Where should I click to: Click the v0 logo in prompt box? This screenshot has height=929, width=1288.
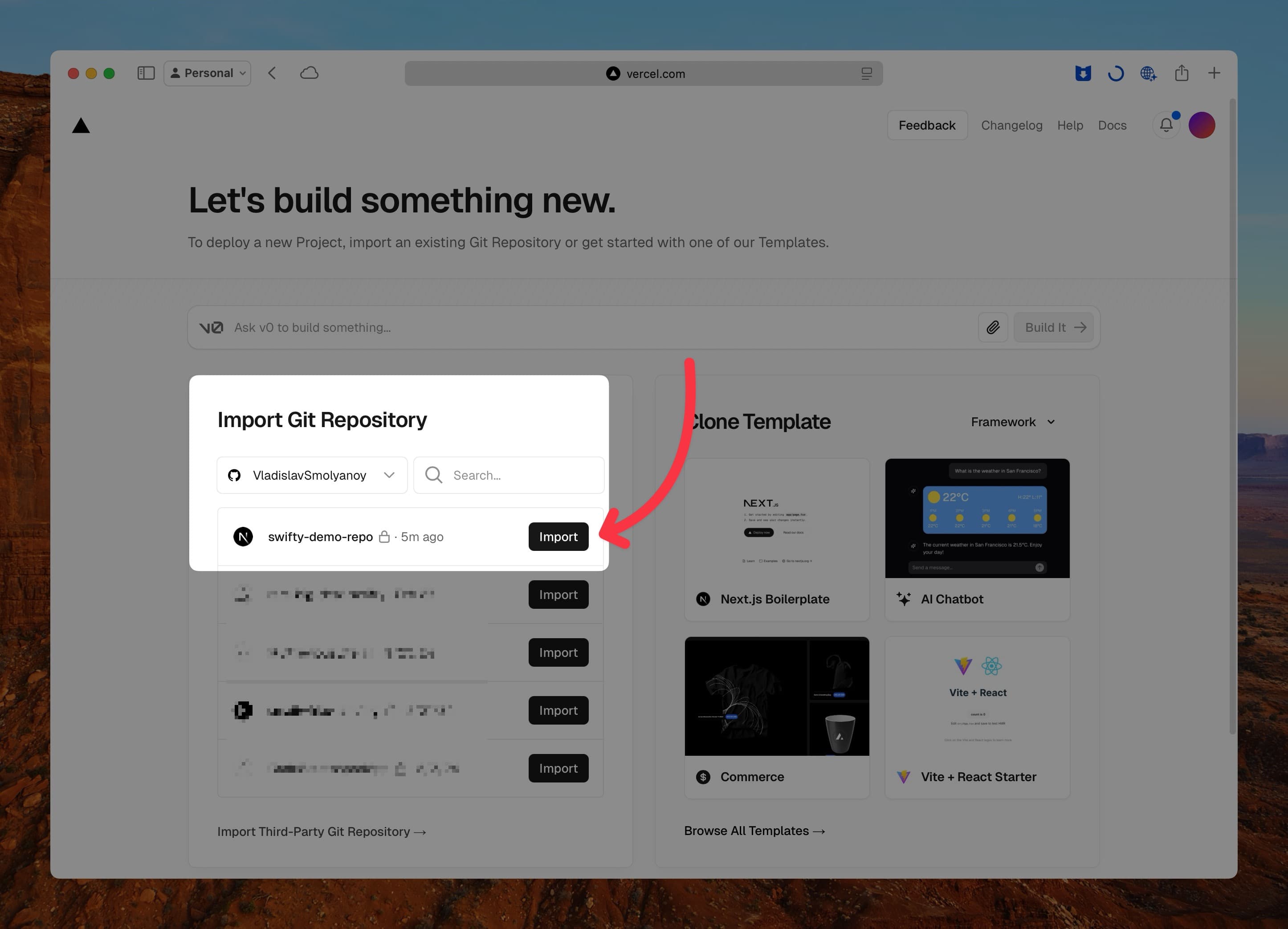click(211, 328)
